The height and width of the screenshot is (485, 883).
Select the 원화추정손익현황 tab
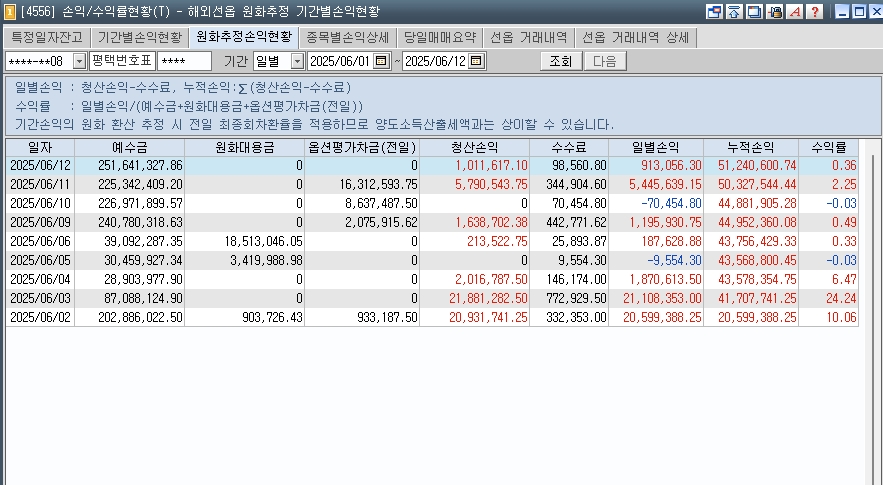point(244,37)
